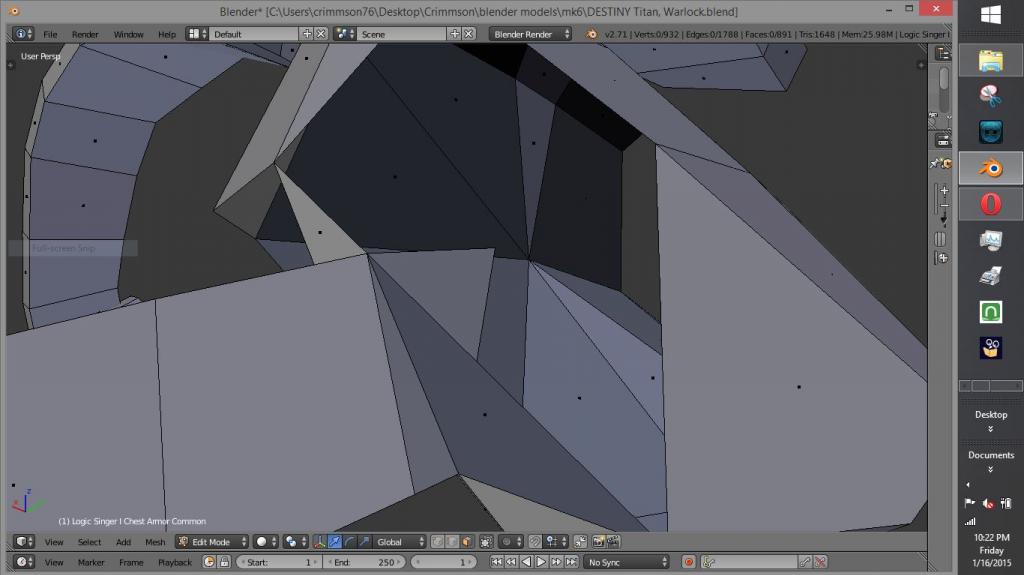
Task: Switch to face select mode
Action: click(466, 542)
